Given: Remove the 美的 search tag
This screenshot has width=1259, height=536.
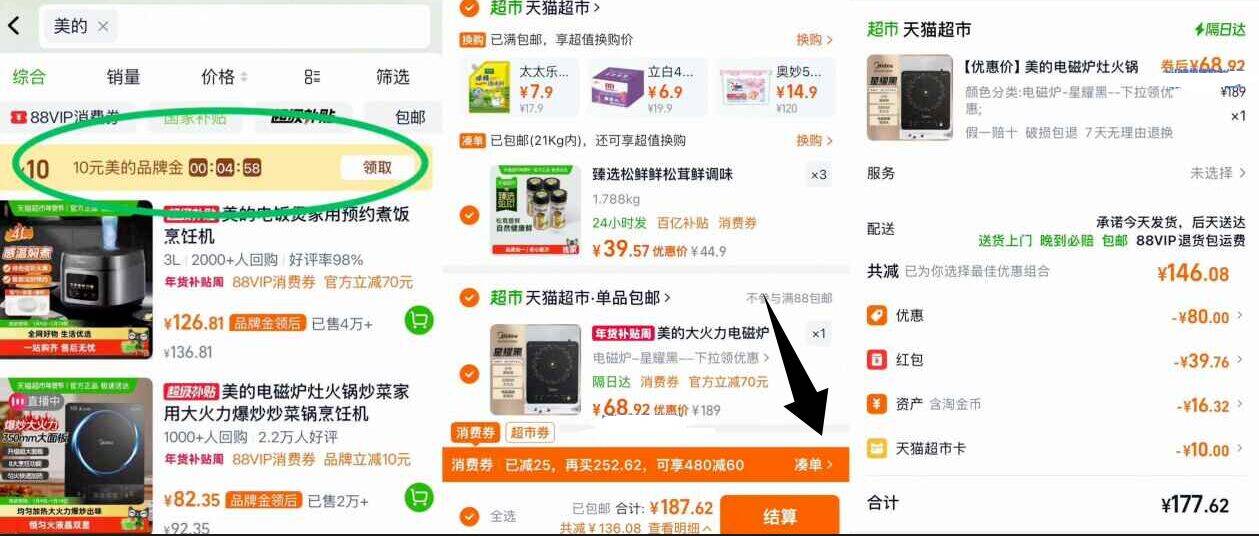Looking at the screenshot, I should click(103, 27).
